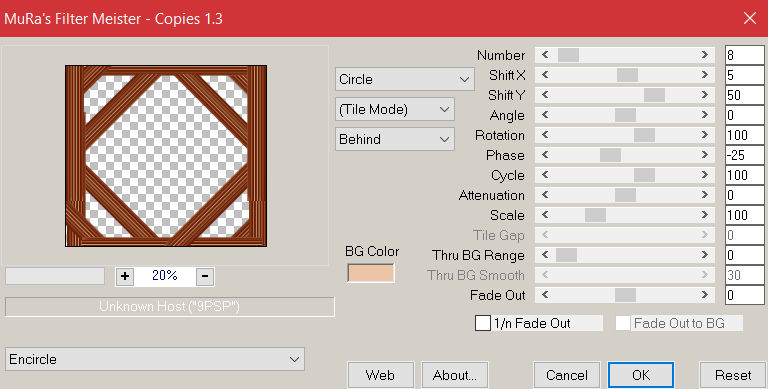
Task: Click the left arrow of Scale slider
Action: 545,215
